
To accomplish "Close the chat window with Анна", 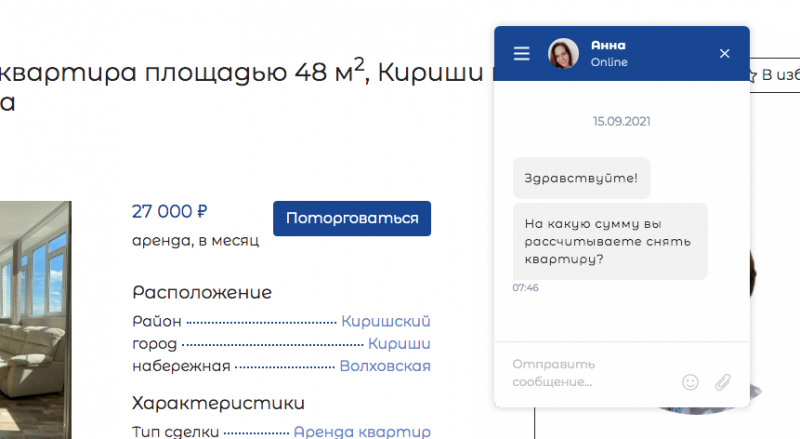I will [724, 54].
